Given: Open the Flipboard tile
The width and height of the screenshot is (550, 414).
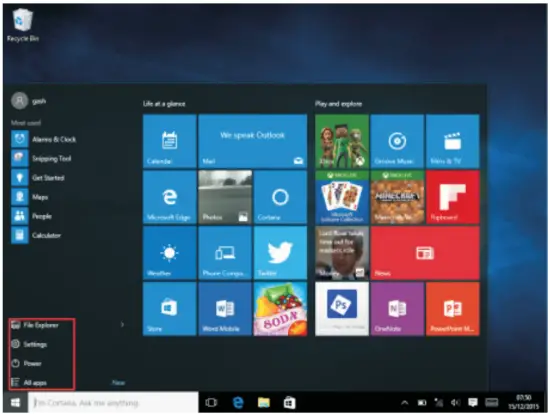Looking at the screenshot, I should pyautogui.click(x=452, y=197).
